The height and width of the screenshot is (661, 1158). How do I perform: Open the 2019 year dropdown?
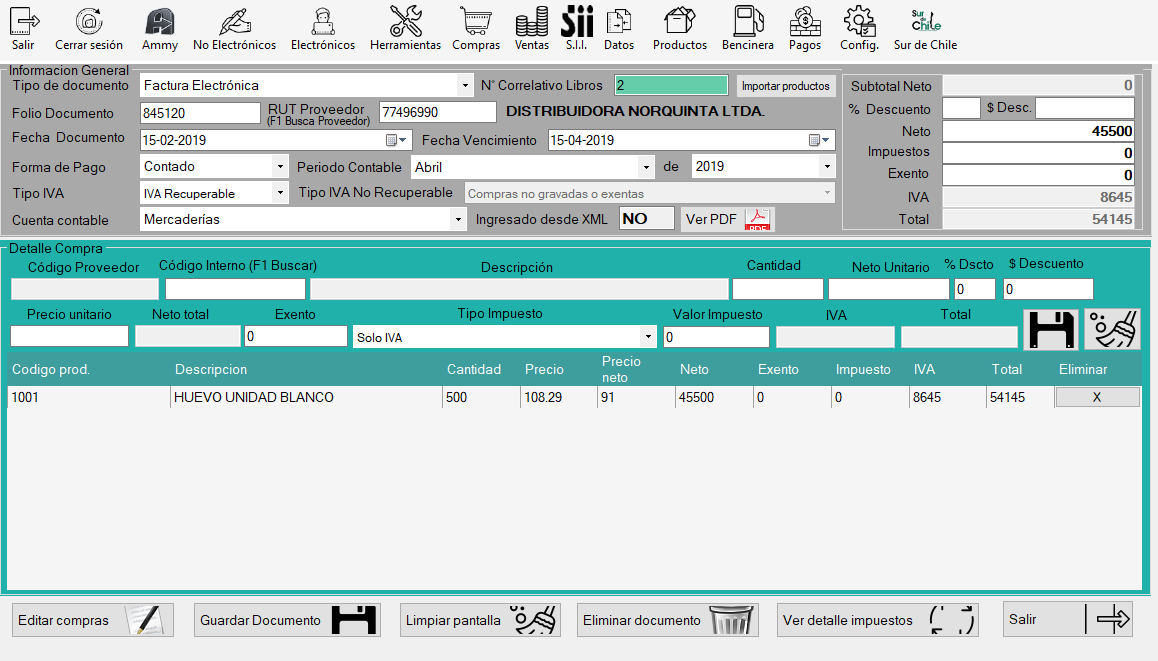point(827,167)
